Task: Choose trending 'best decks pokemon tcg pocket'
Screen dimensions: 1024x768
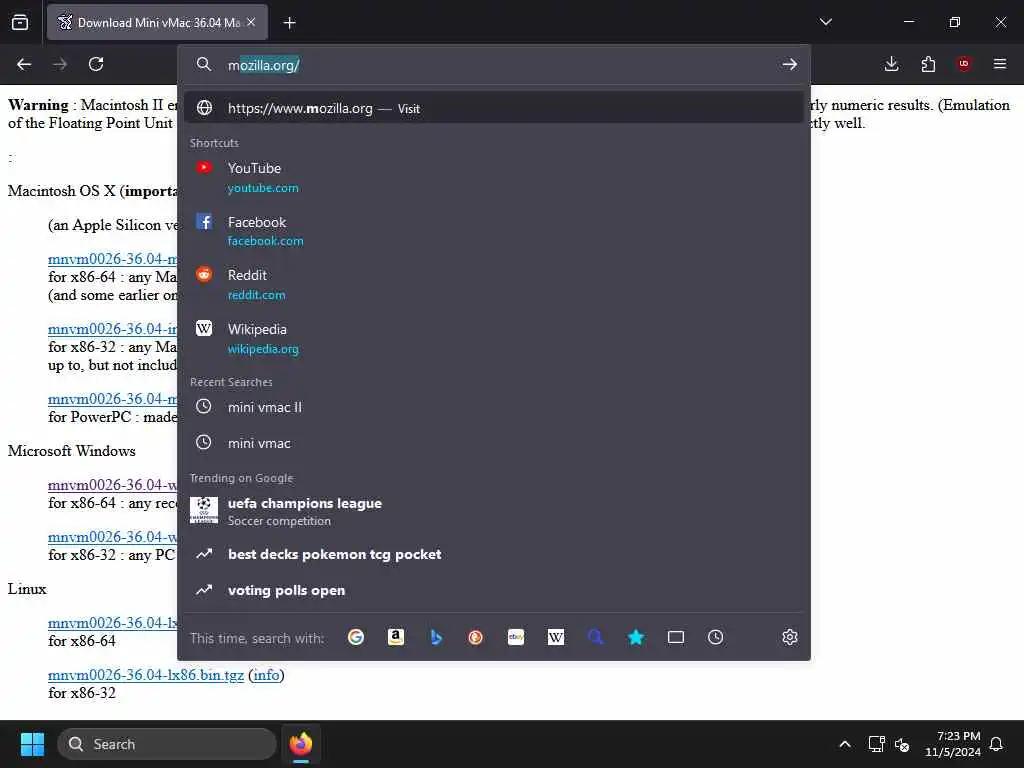Action: tap(494, 554)
